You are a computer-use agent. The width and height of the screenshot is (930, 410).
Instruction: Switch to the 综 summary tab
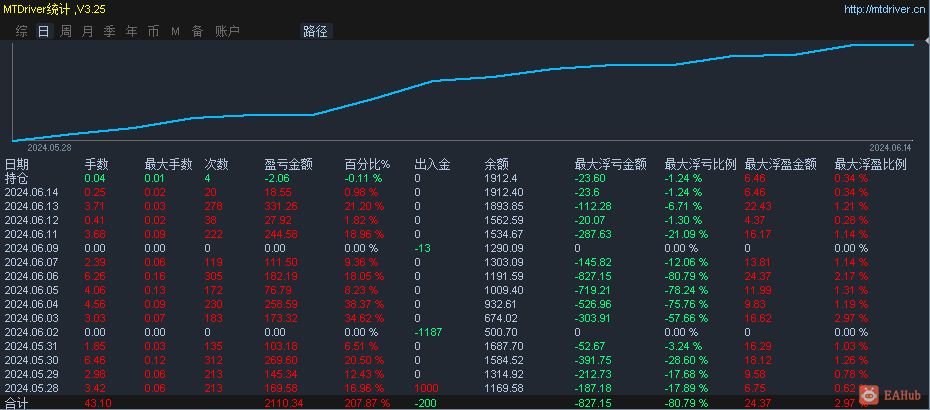(x=21, y=32)
